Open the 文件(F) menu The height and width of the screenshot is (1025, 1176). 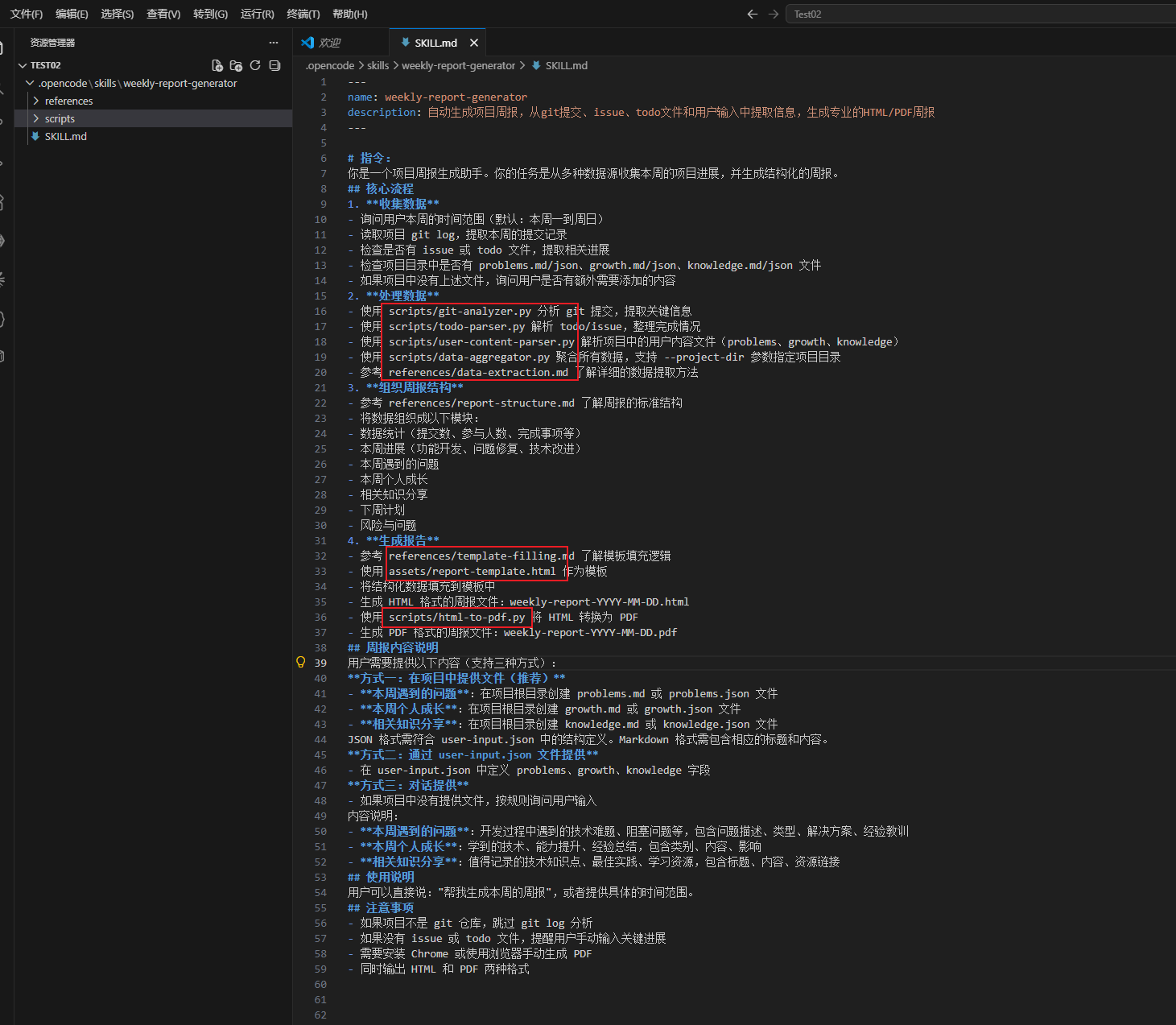tap(27, 14)
